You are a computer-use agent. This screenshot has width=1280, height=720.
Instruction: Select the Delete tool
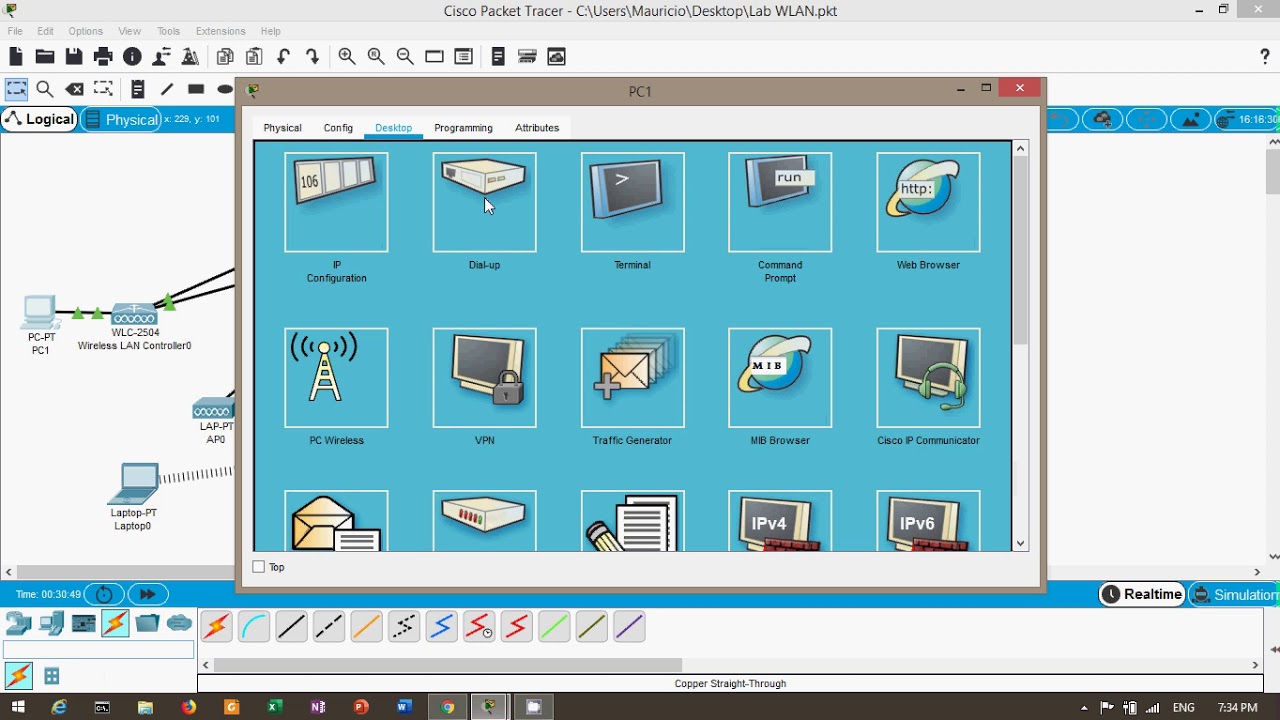74,89
